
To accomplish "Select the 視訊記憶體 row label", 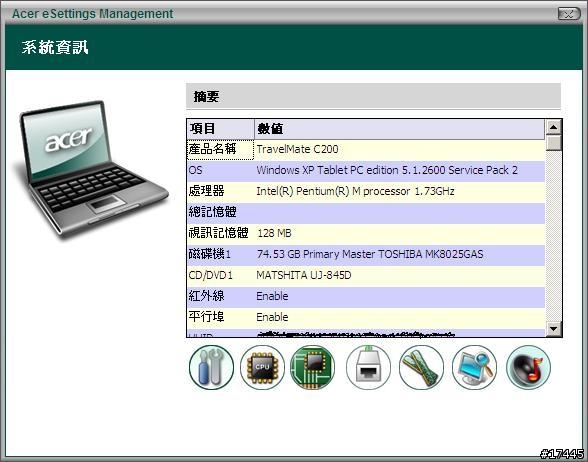I will pos(218,233).
